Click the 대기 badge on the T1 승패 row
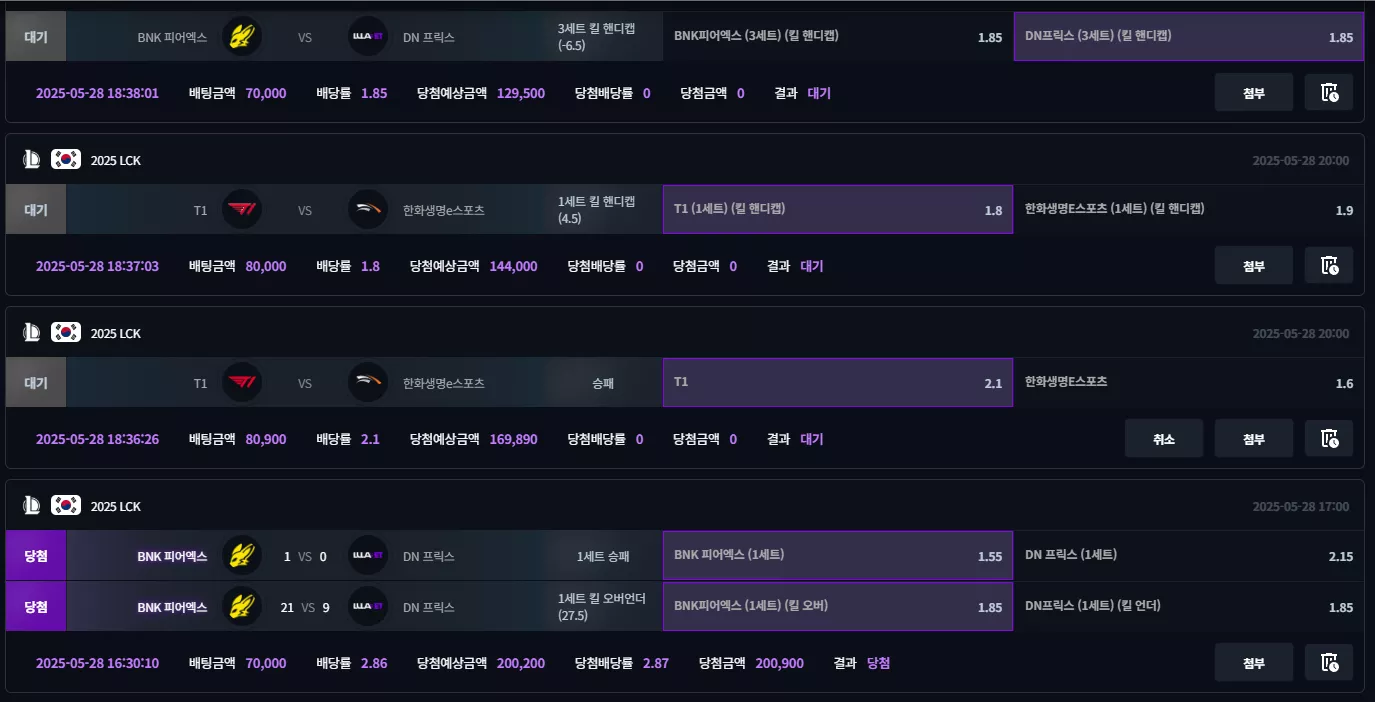The height and width of the screenshot is (702, 1375). 36,382
